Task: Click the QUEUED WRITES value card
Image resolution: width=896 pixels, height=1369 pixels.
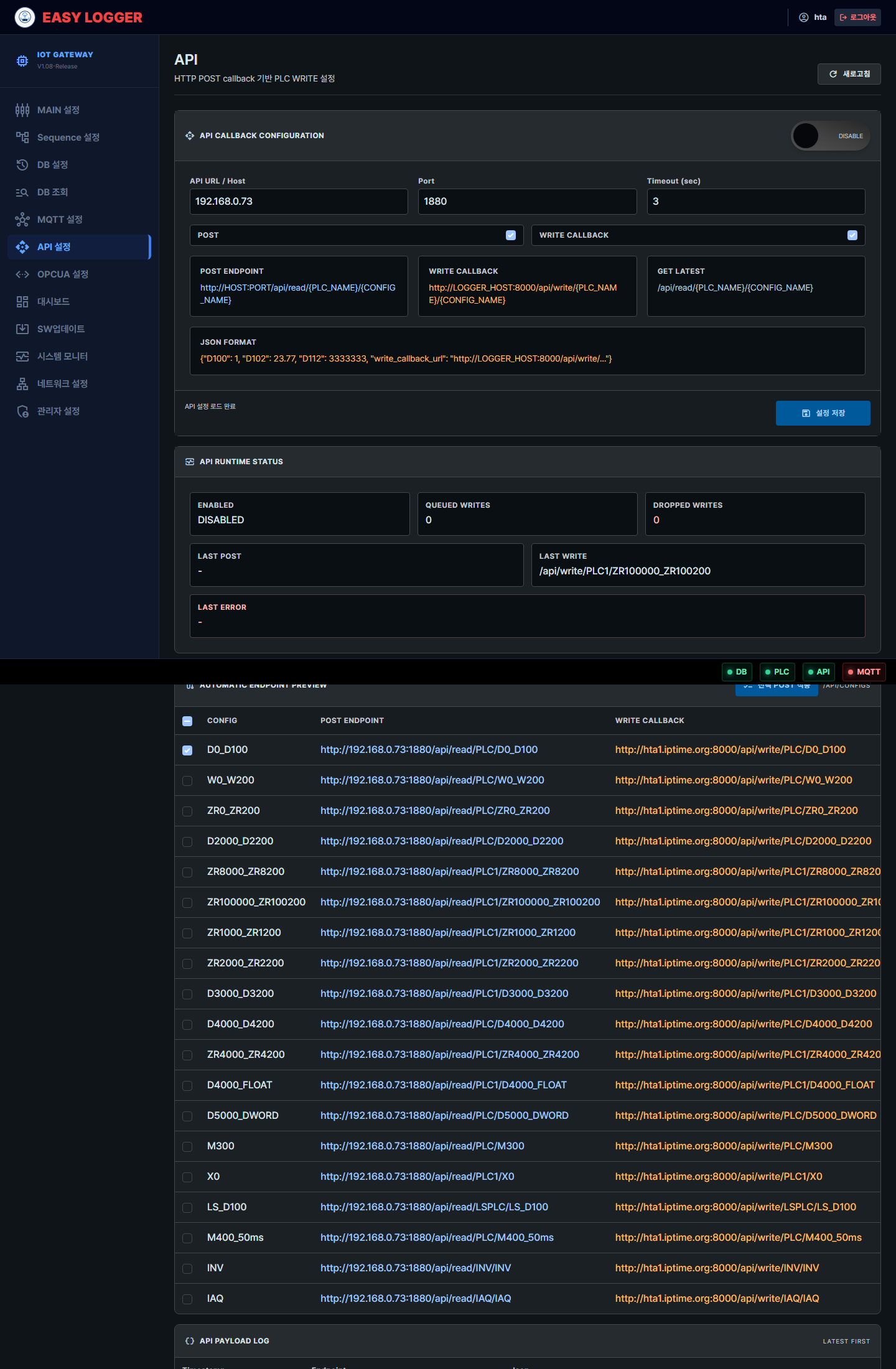Action: coord(527,514)
